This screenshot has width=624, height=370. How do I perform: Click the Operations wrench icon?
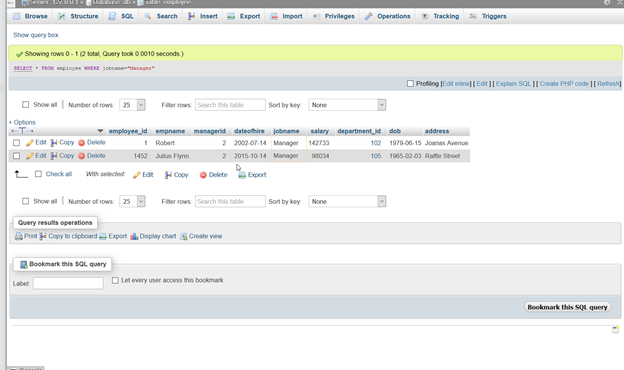369,16
